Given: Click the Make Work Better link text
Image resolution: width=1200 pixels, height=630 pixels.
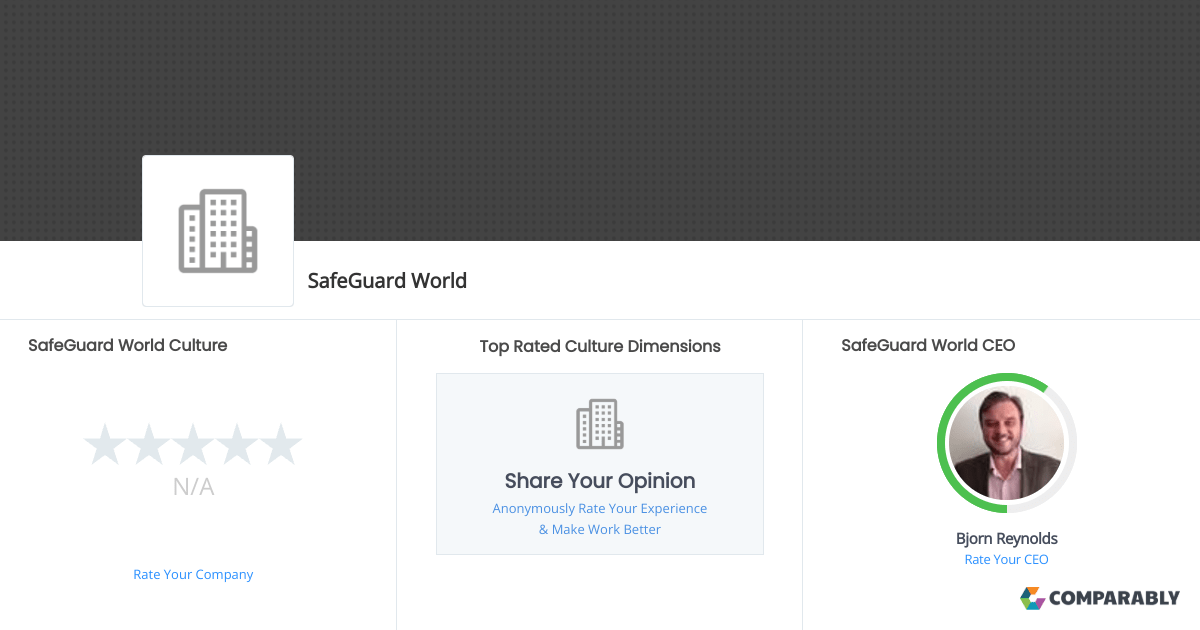Looking at the screenshot, I should 599,529.
